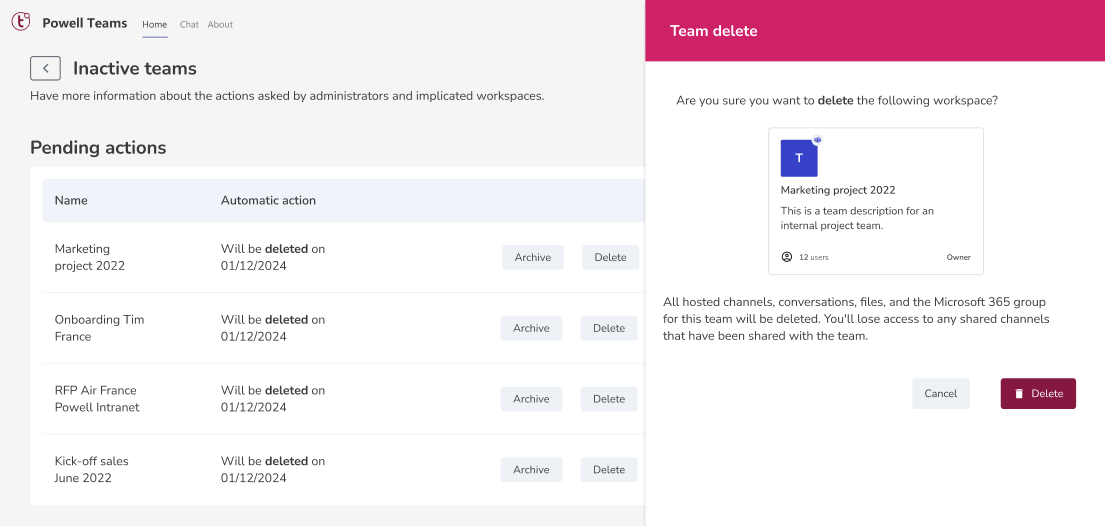Archive RFP Air France Powell Intranet
The height and width of the screenshot is (526, 1105).
coord(531,399)
